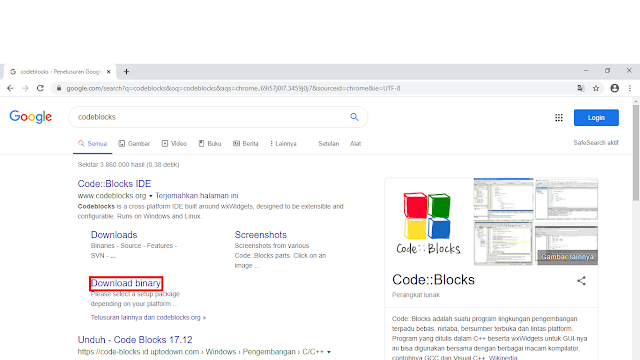Open the Alat search tools

click(x=356, y=144)
